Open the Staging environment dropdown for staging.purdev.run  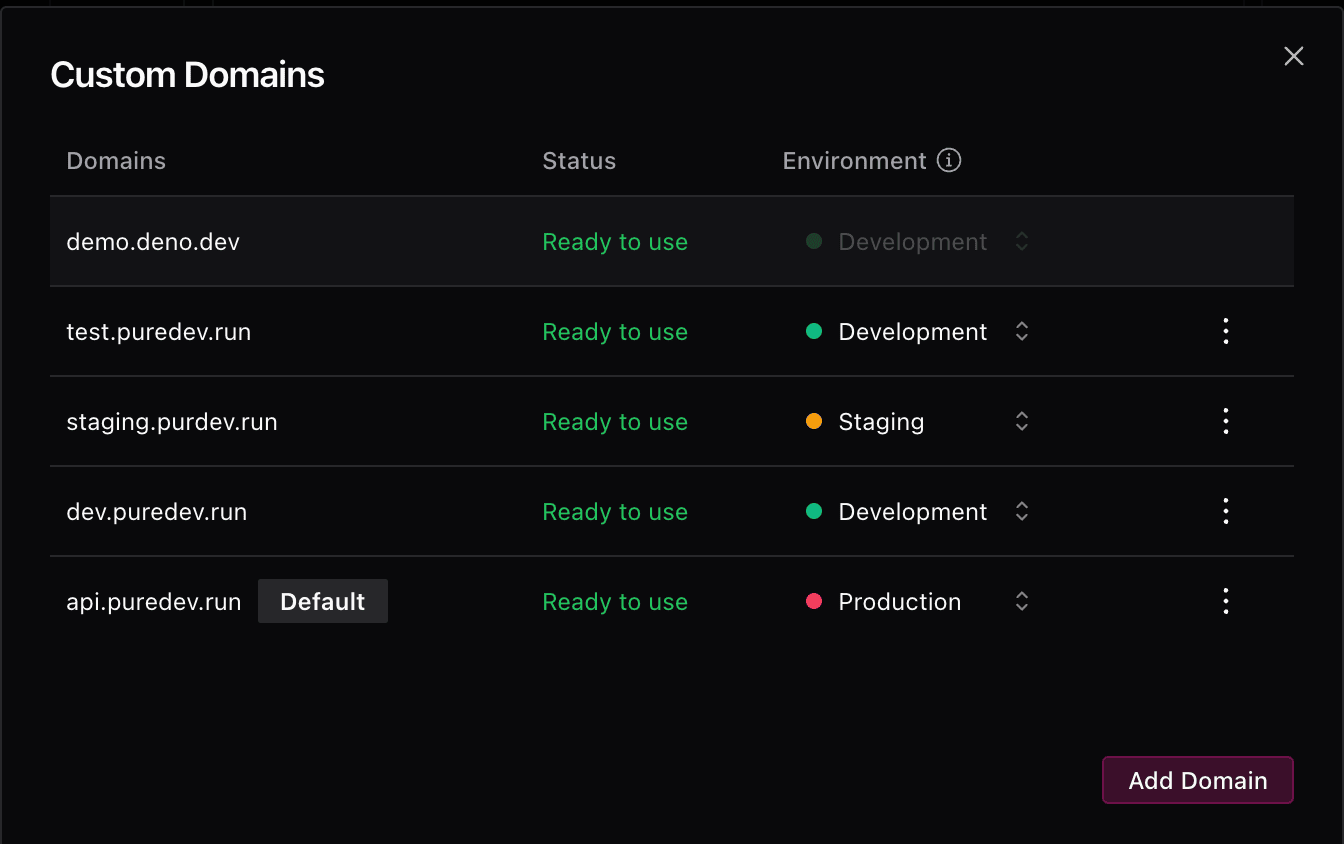point(1021,421)
